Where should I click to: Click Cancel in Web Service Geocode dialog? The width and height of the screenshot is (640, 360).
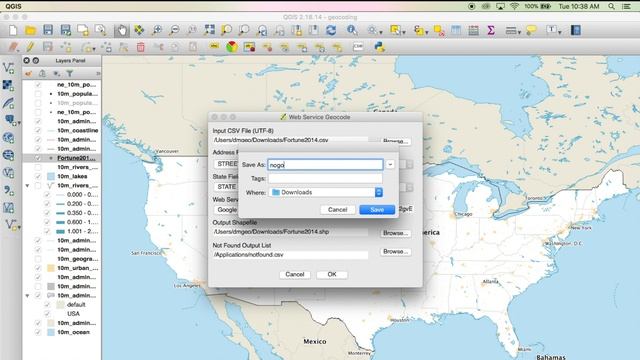pyautogui.click(x=295, y=275)
